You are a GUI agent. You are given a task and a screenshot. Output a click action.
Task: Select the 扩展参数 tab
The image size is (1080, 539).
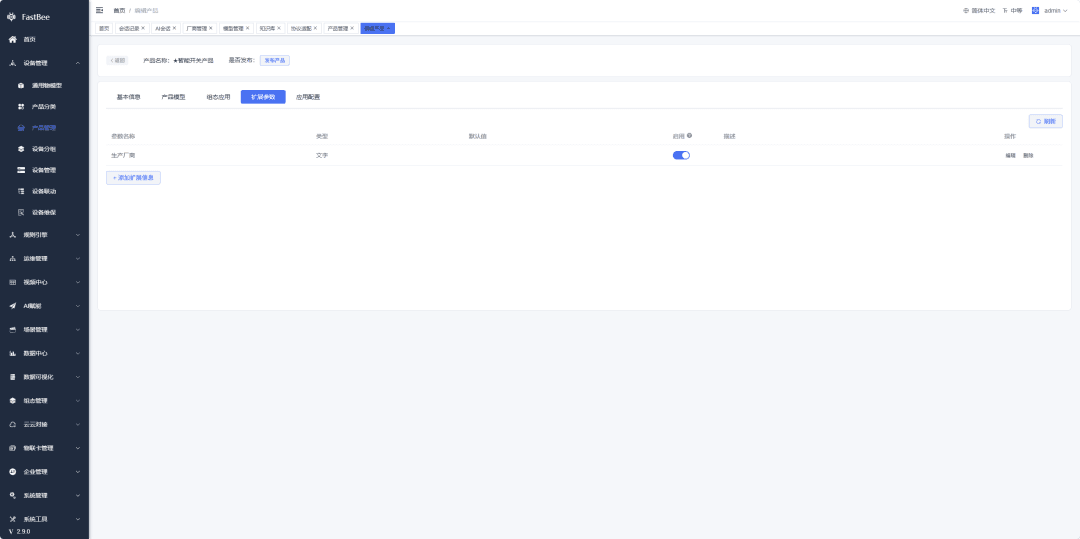coord(263,97)
